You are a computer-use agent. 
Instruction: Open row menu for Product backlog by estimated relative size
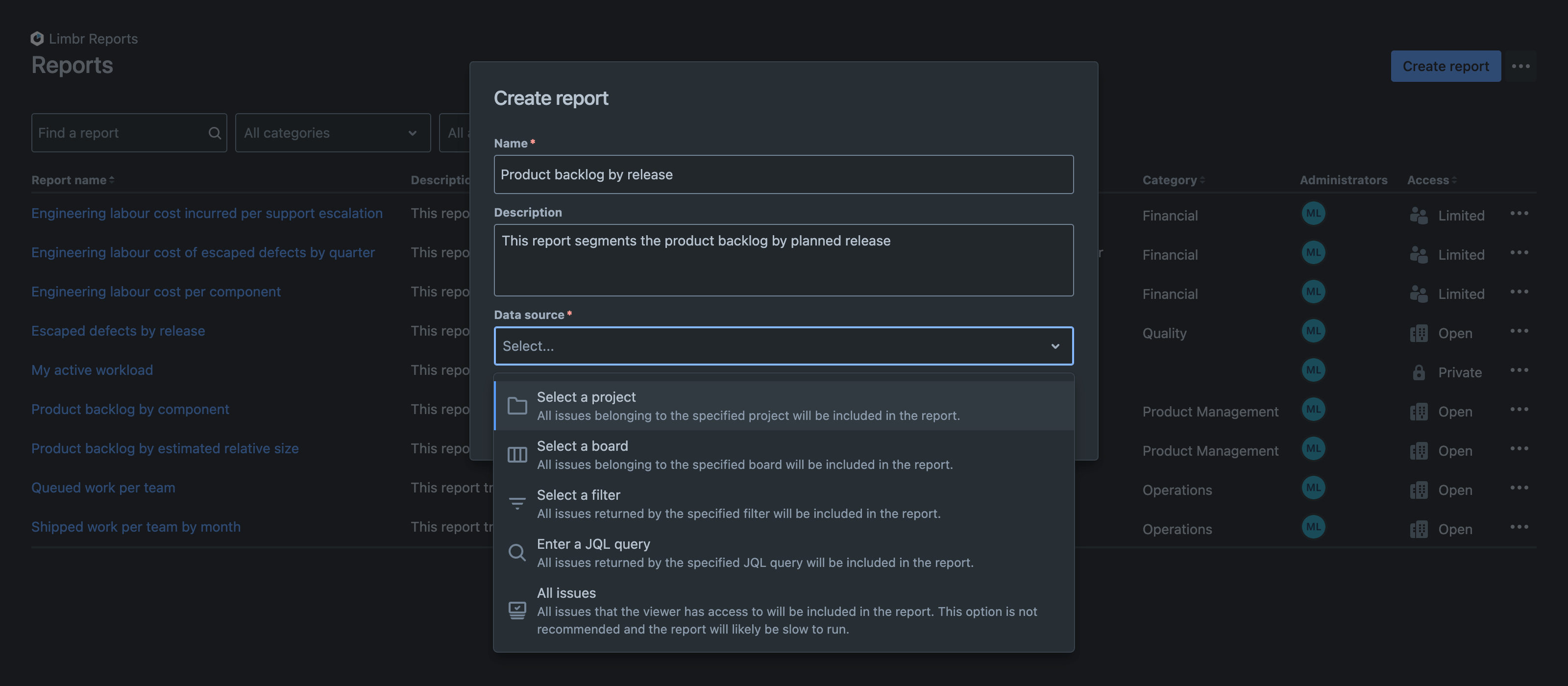(x=1519, y=449)
